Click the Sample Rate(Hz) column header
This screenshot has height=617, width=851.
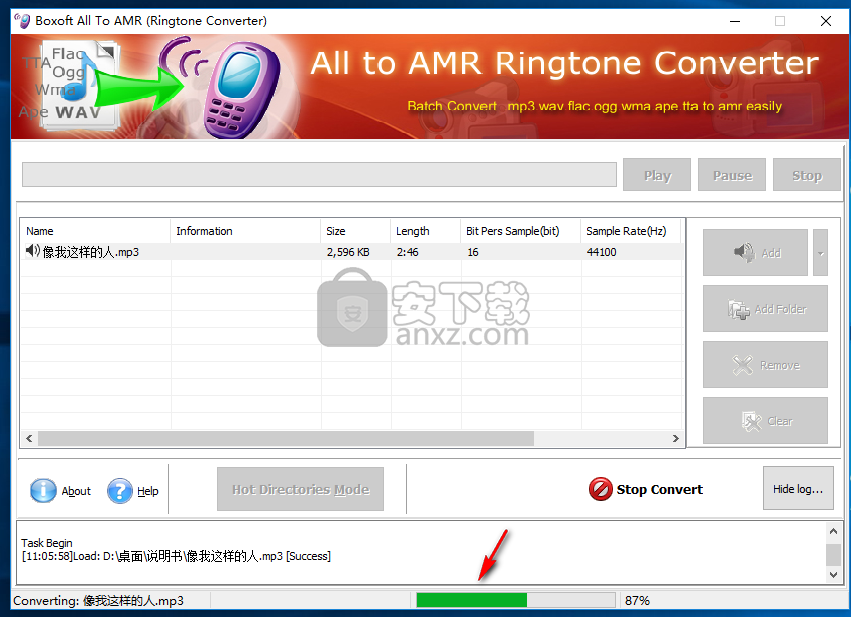630,231
